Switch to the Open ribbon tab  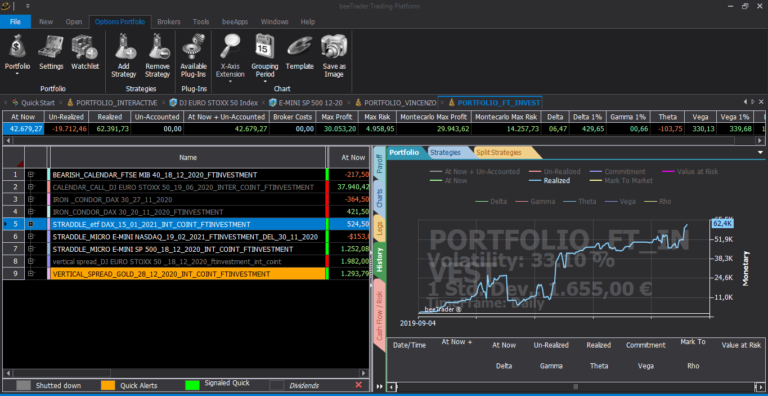pos(74,22)
